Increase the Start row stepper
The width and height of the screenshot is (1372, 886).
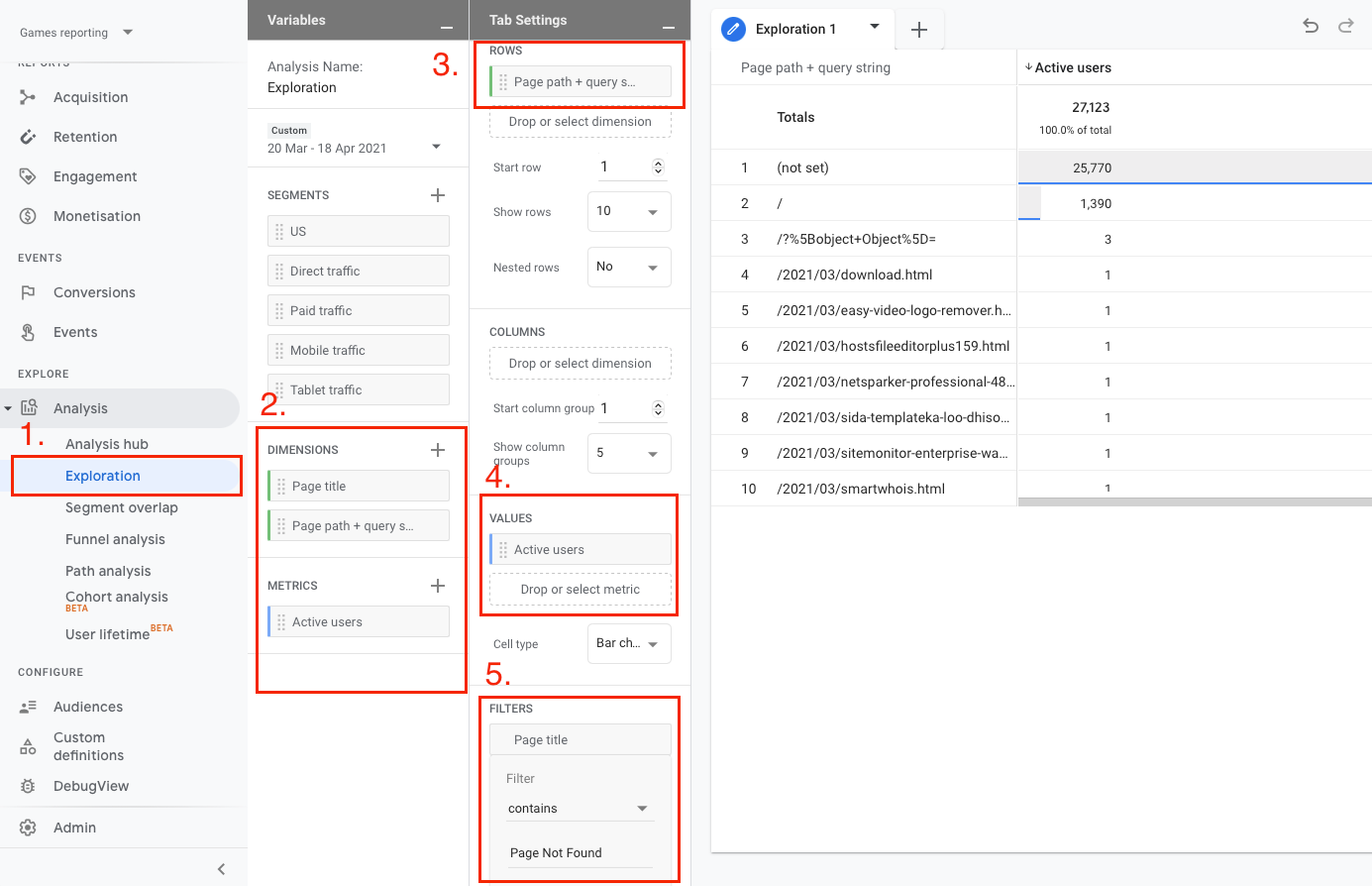coord(659,162)
